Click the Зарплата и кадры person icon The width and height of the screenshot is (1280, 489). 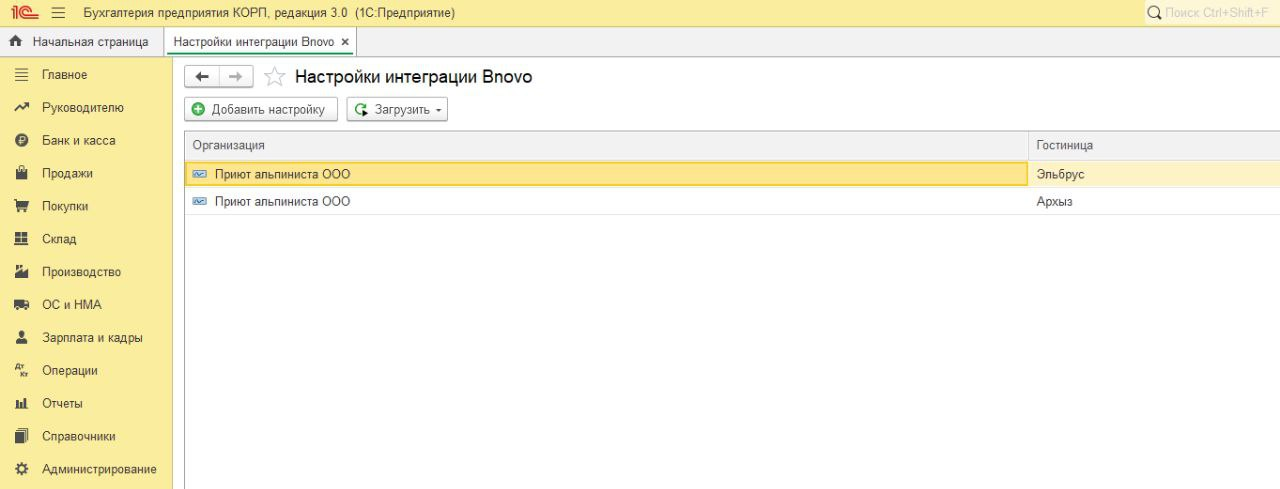tap(20, 338)
